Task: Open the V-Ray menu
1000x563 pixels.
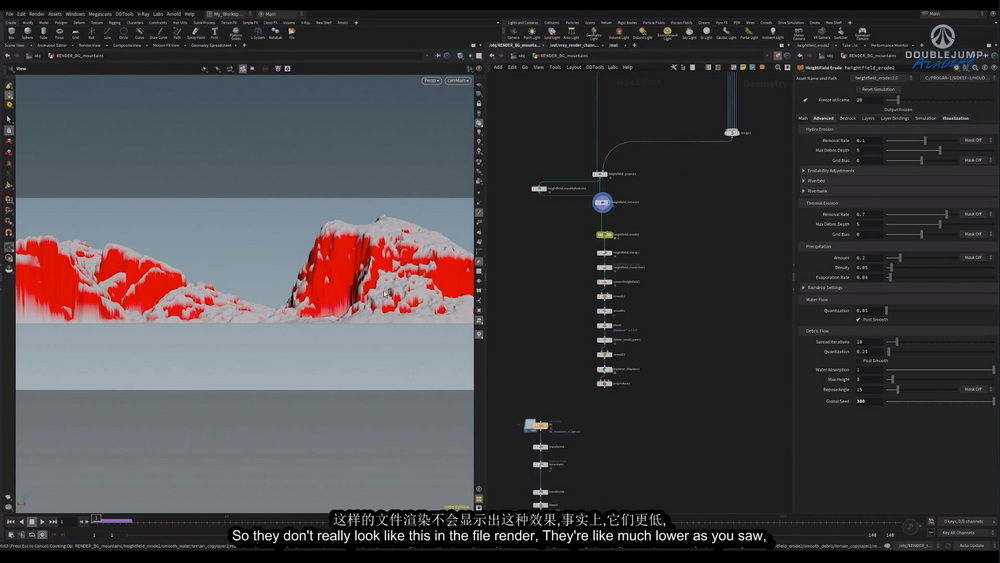Action: point(143,14)
